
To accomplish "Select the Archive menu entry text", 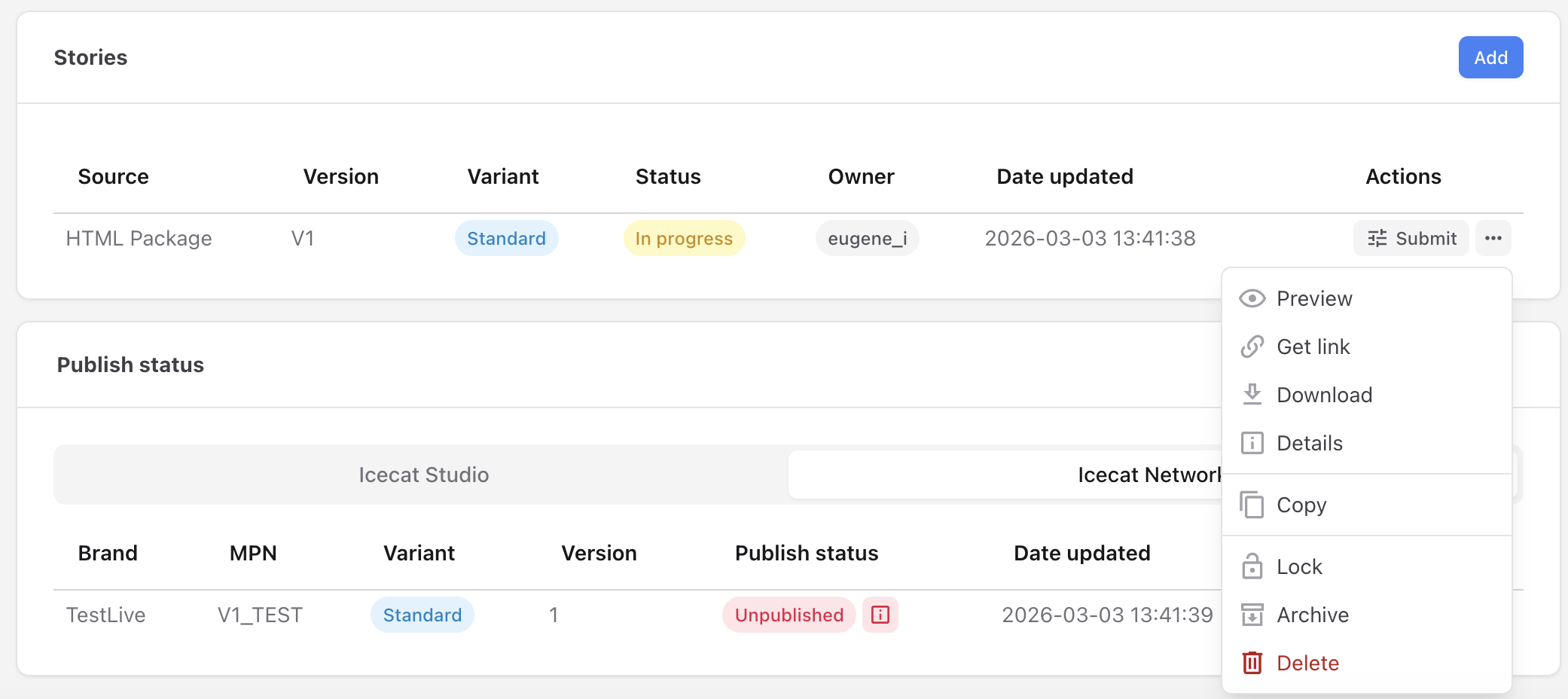I will pos(1312,615).
